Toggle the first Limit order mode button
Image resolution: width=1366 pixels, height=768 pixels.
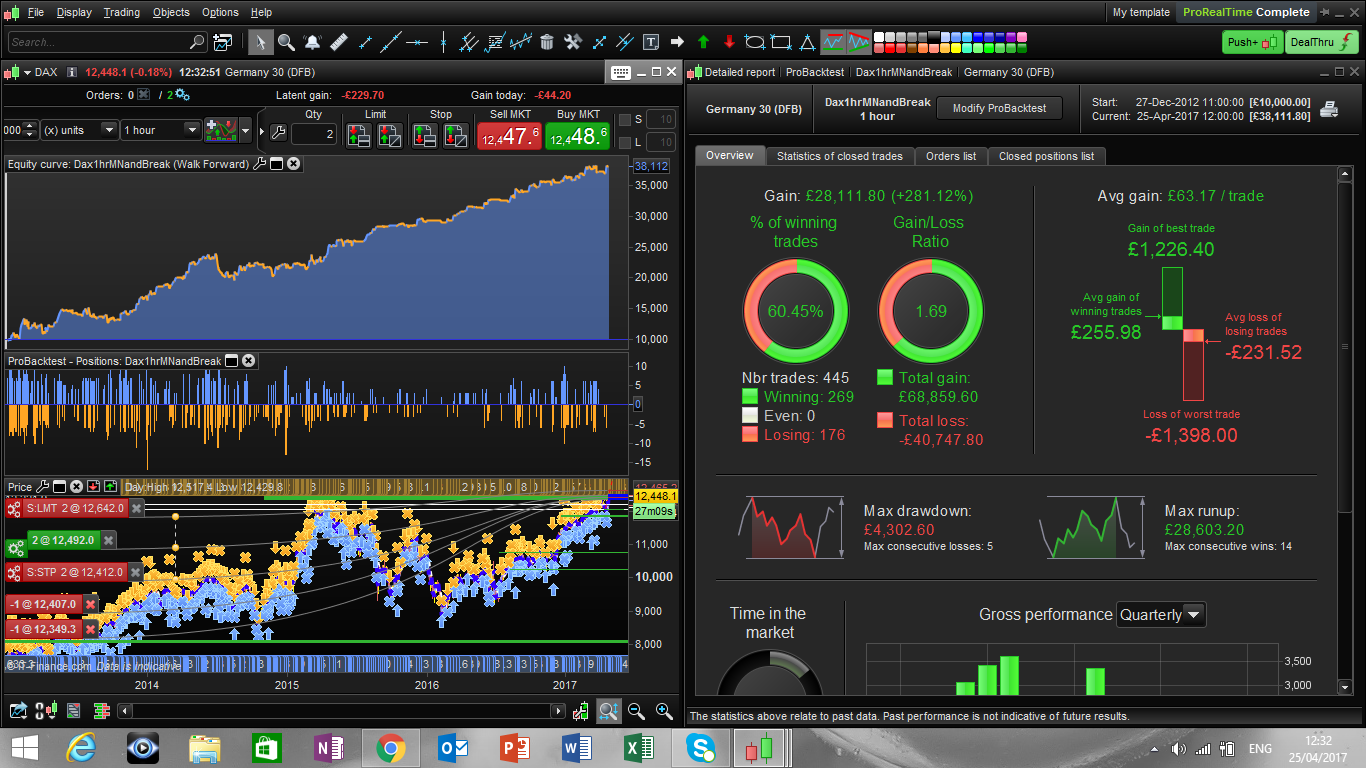click(361, 135)
